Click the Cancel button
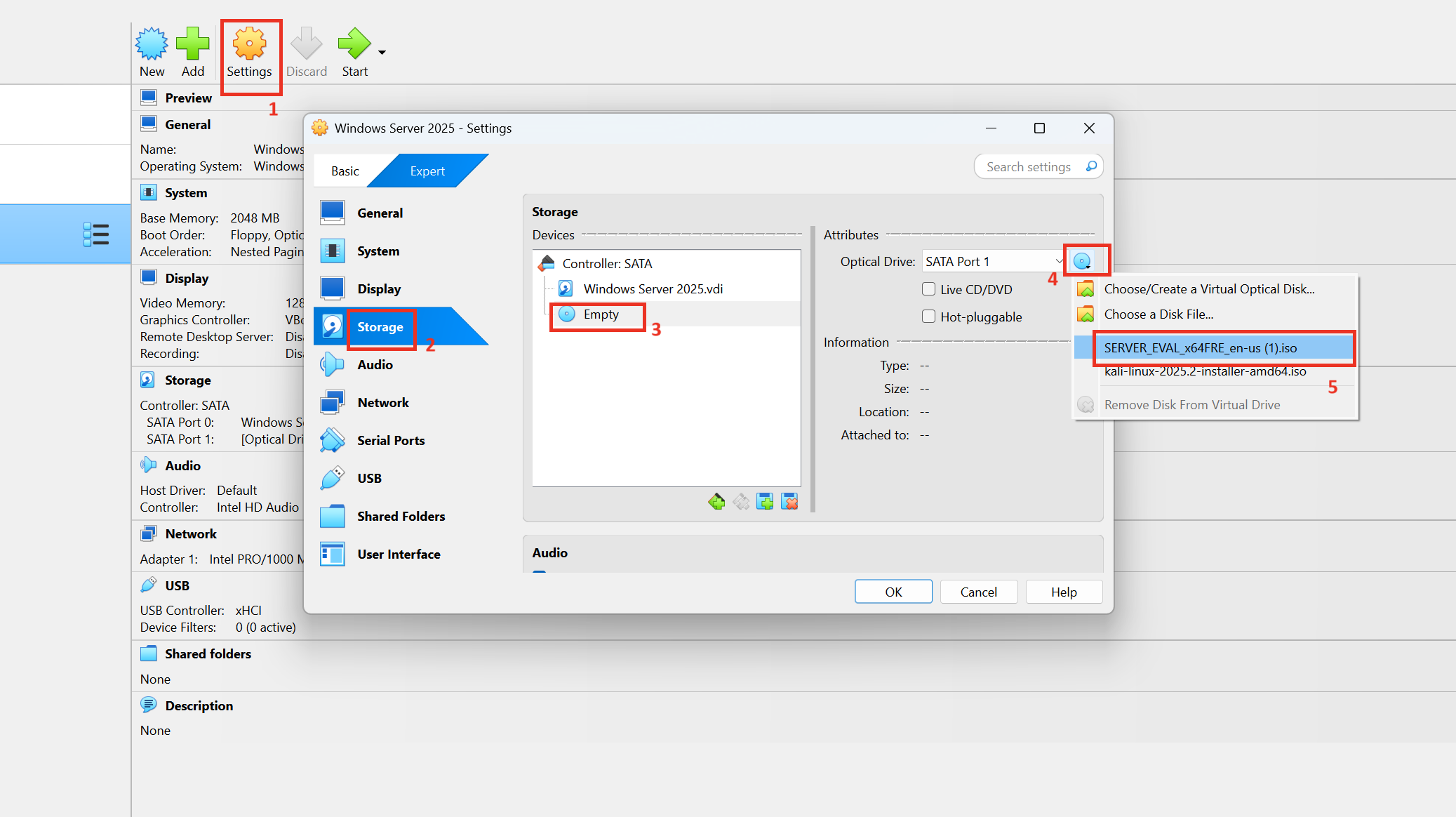 click(x=978, y=592)
